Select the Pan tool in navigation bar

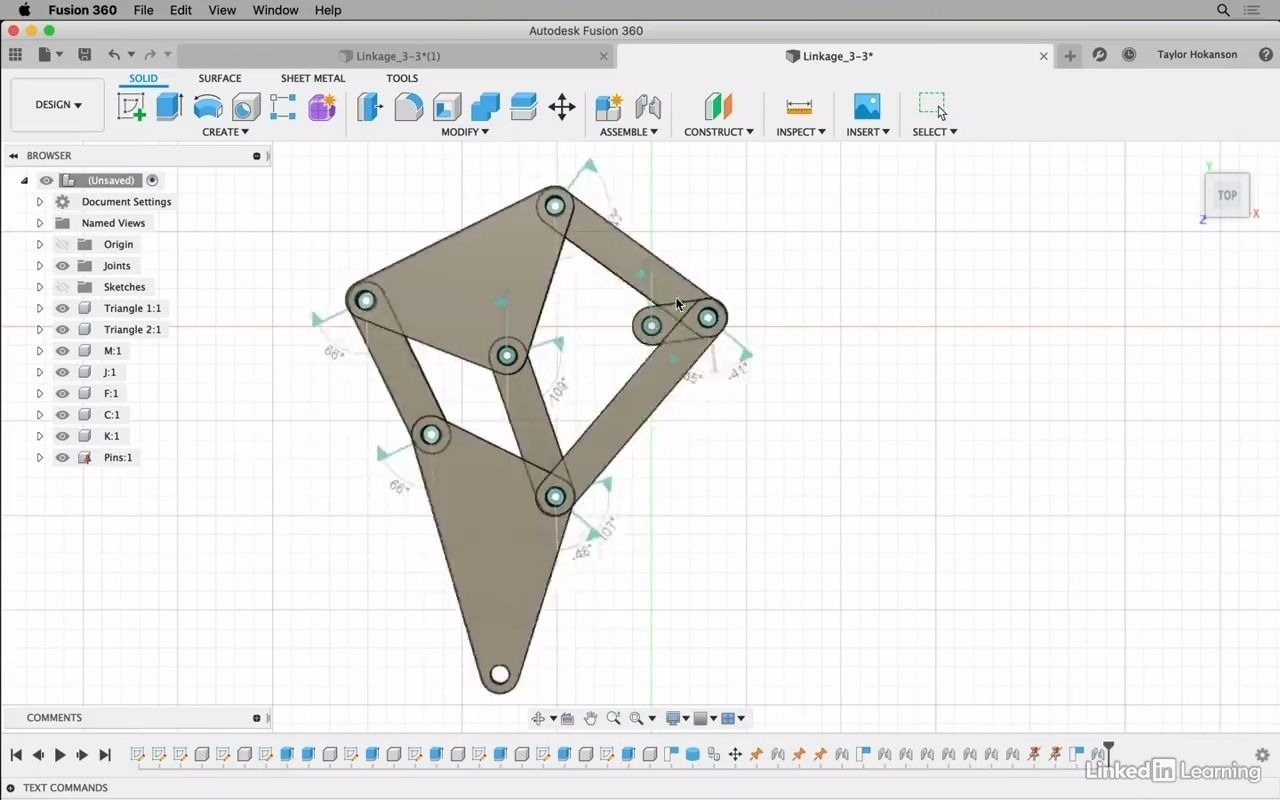(x=590, y=717)
